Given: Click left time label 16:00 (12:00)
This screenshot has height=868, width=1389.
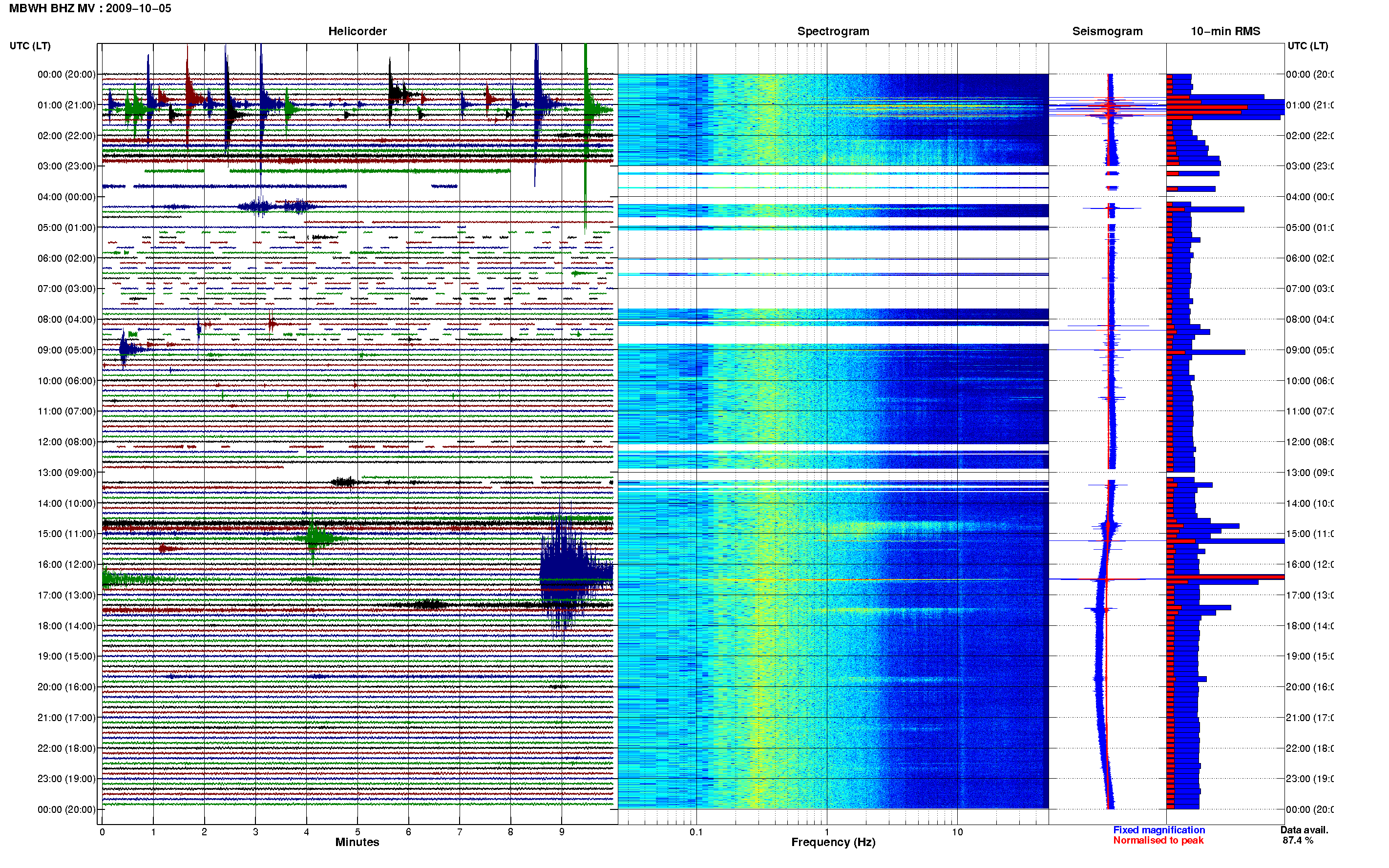Looking at the screenshot, I should 66,565.
